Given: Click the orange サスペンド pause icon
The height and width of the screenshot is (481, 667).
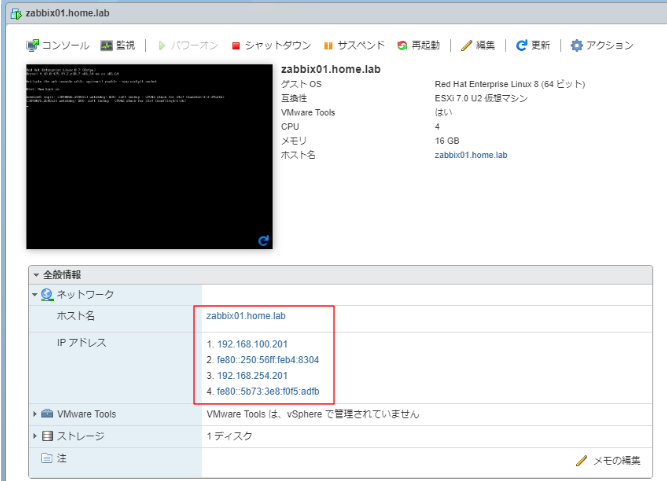Looking at the screenshot, I should pos(328,46).
